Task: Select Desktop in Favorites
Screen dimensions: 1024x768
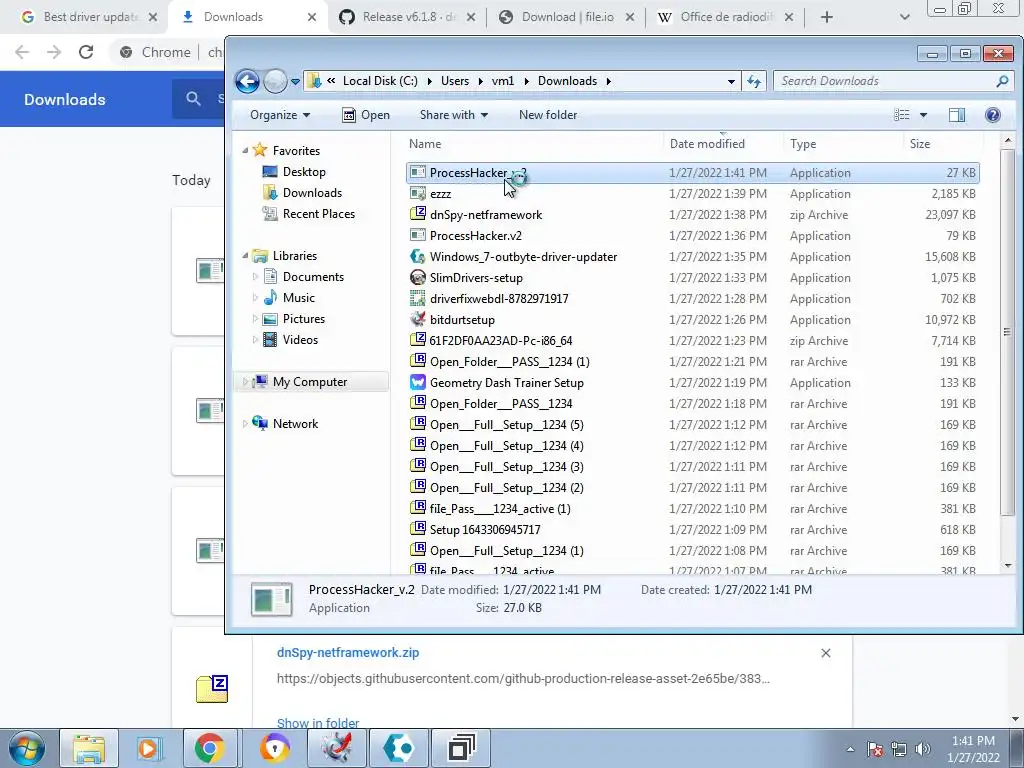Action: pyautogui.click(x=304, y=172)
